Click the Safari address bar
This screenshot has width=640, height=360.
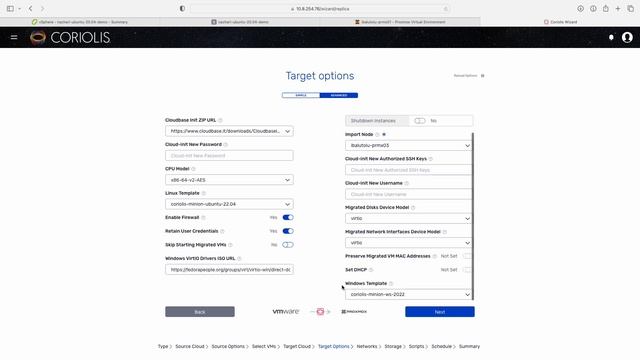coord(320,9)
